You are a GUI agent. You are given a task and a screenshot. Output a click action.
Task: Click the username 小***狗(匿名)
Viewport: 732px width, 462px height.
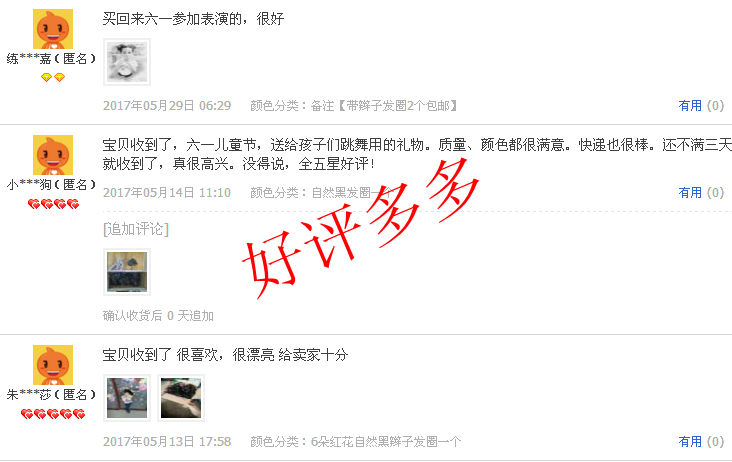point(51,185)
